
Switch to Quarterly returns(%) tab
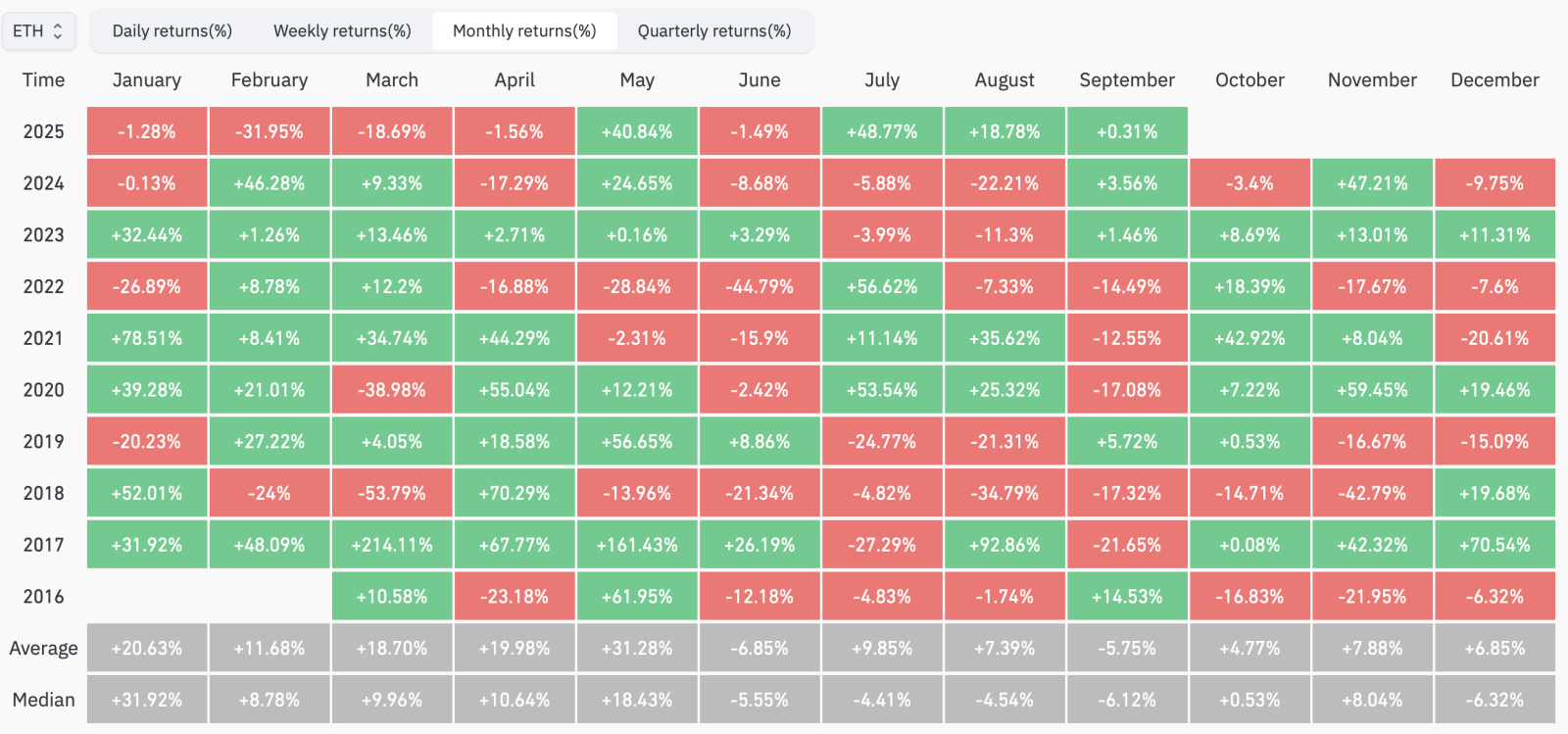pos(714,31)
